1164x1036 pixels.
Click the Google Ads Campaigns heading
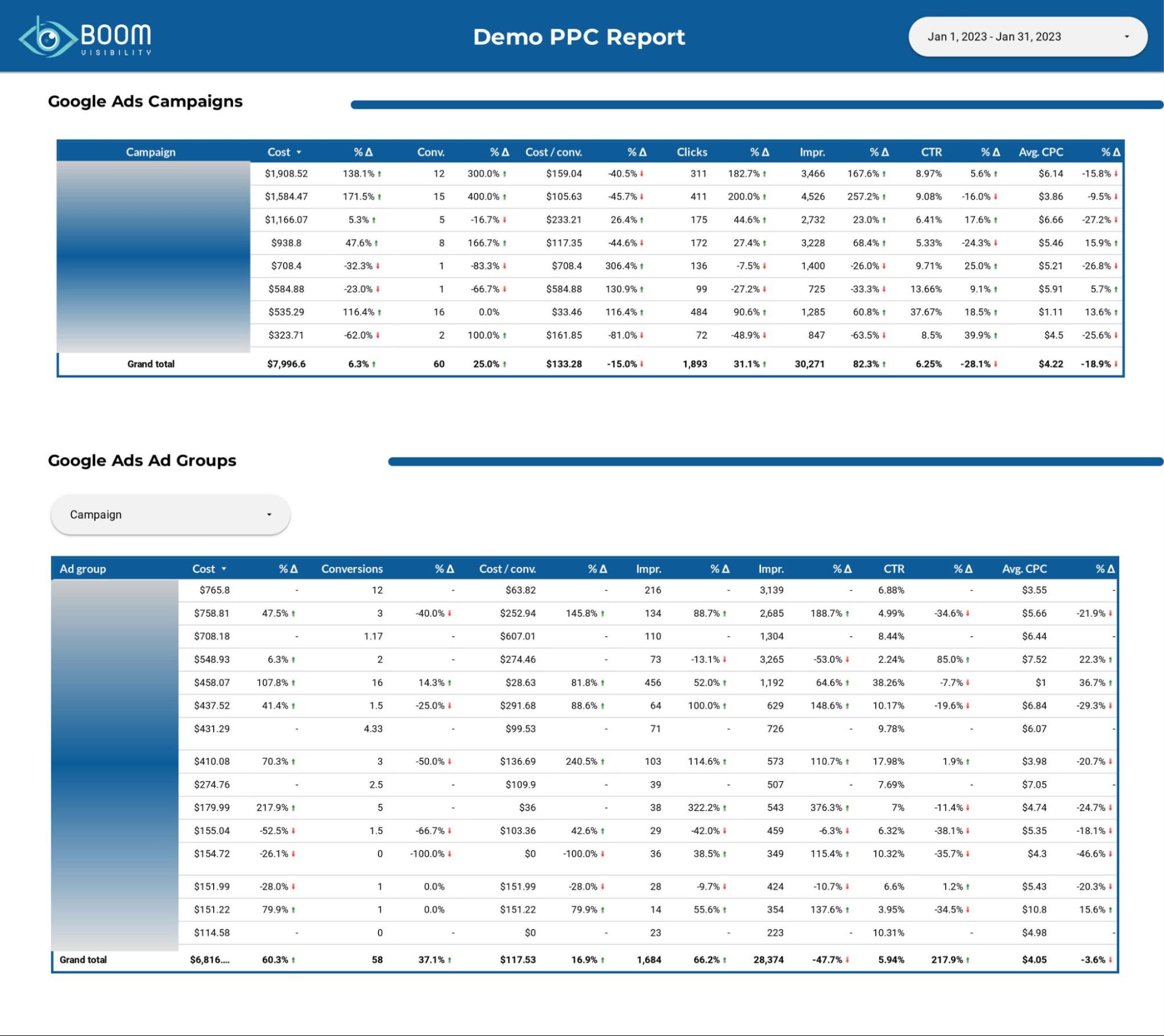[x=145, y=101]
